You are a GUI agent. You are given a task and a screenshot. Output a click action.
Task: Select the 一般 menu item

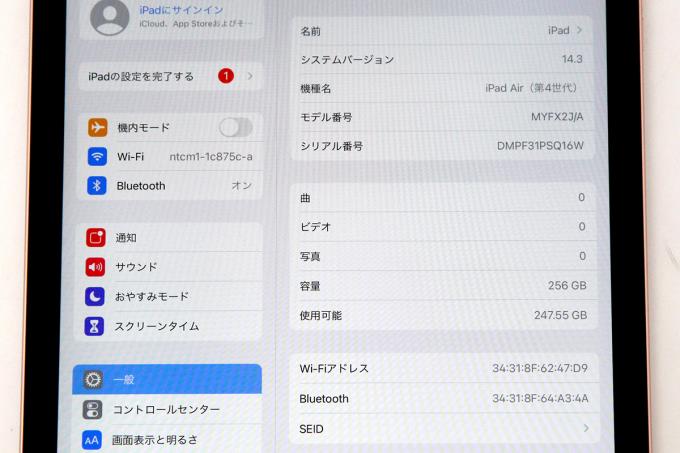click(x=167, y=379)
